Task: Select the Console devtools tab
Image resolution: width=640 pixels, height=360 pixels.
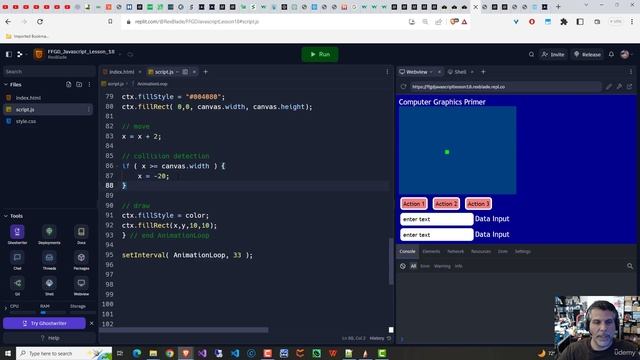Action: (x=407, y=251)
